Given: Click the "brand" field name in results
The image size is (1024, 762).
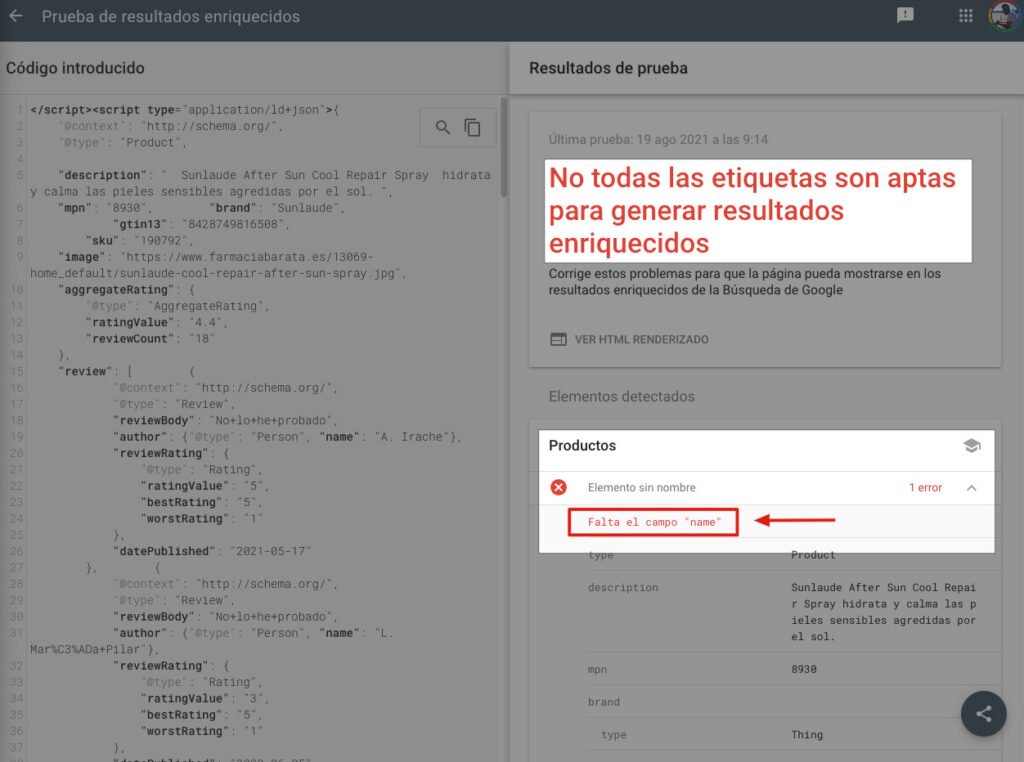Looking at the screenshot, I should pos(603,702).
